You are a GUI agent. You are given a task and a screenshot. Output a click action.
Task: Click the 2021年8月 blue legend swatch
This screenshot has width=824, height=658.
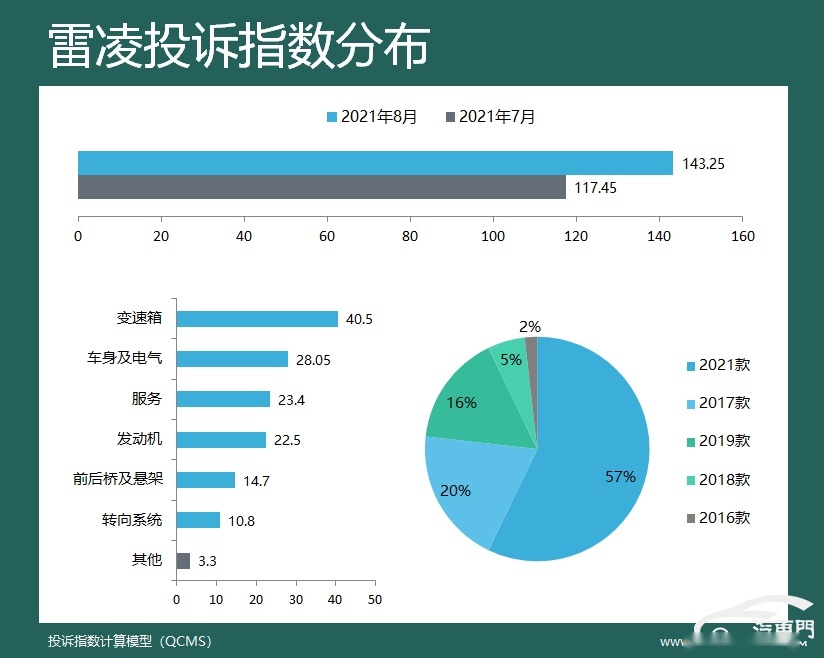(332, 117)
